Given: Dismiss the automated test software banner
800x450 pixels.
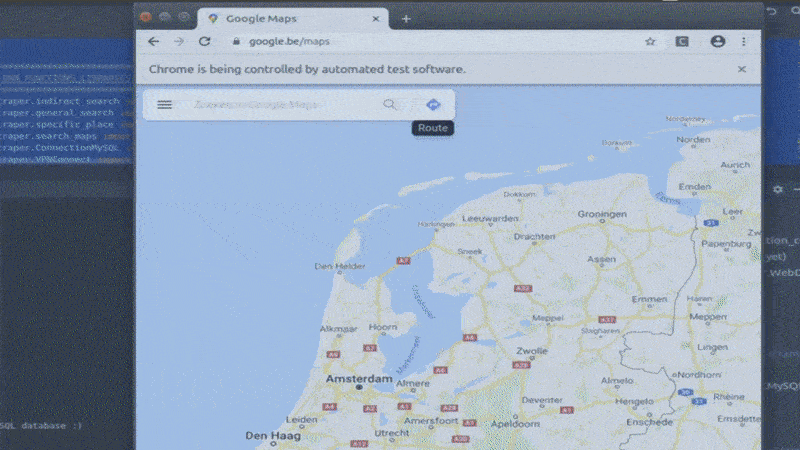Looking at the screenshot, I should (x=742, y=69).
